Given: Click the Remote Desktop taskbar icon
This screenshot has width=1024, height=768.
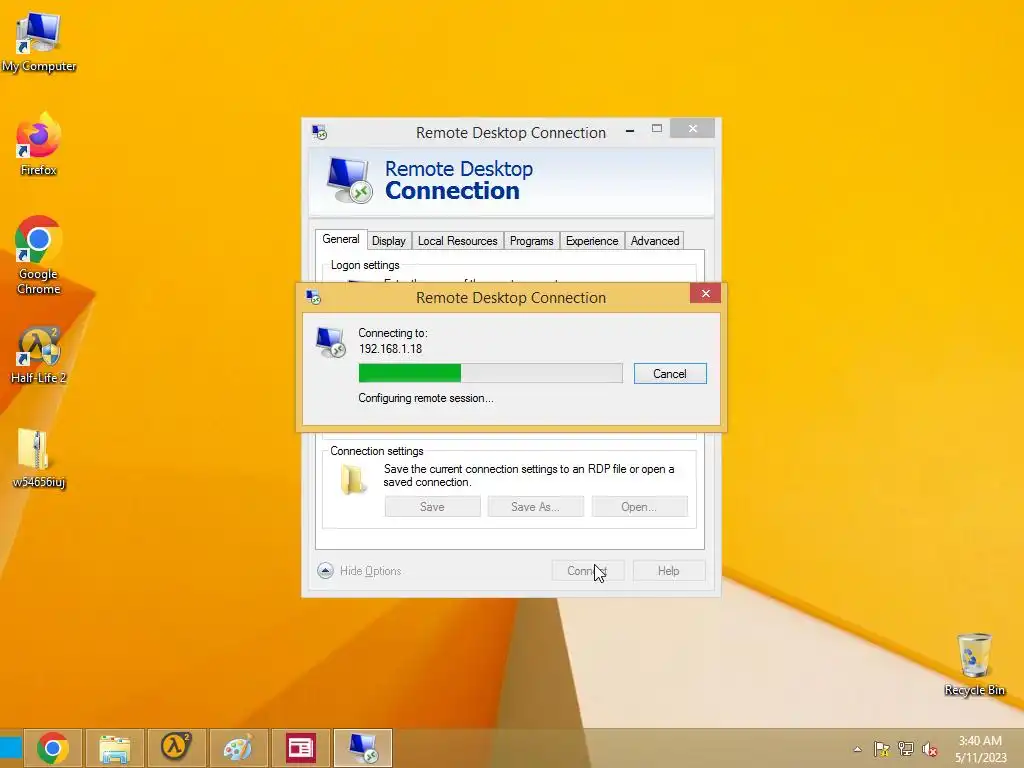Looking at the screenshot, I should pyautogui.click(x=362, y=748).
